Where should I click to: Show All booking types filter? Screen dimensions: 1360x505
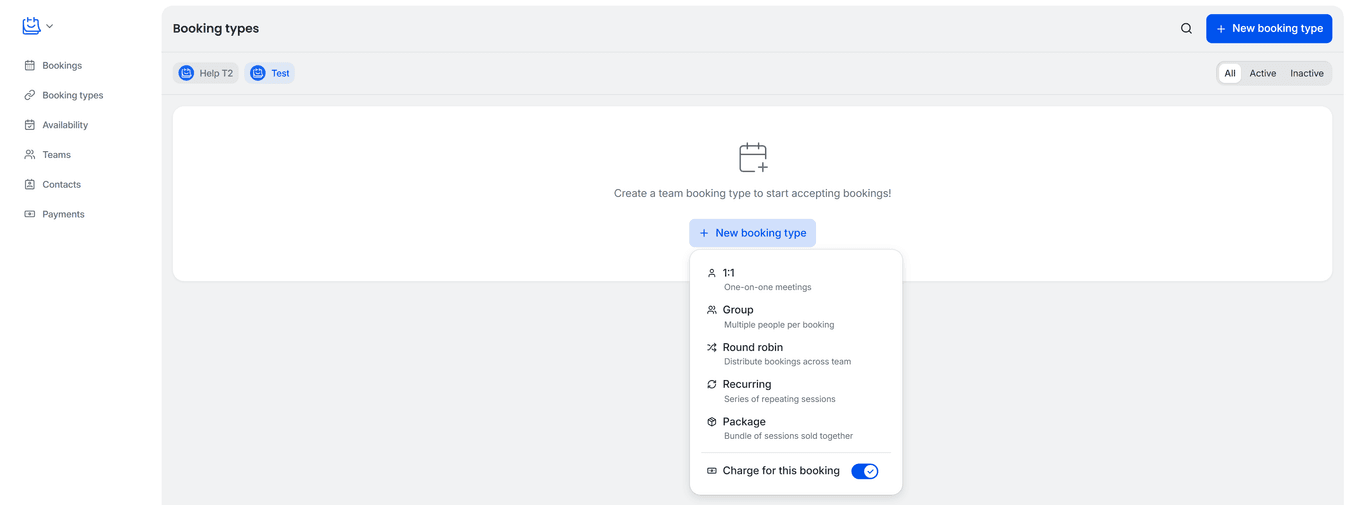[x=1230, y=73]
